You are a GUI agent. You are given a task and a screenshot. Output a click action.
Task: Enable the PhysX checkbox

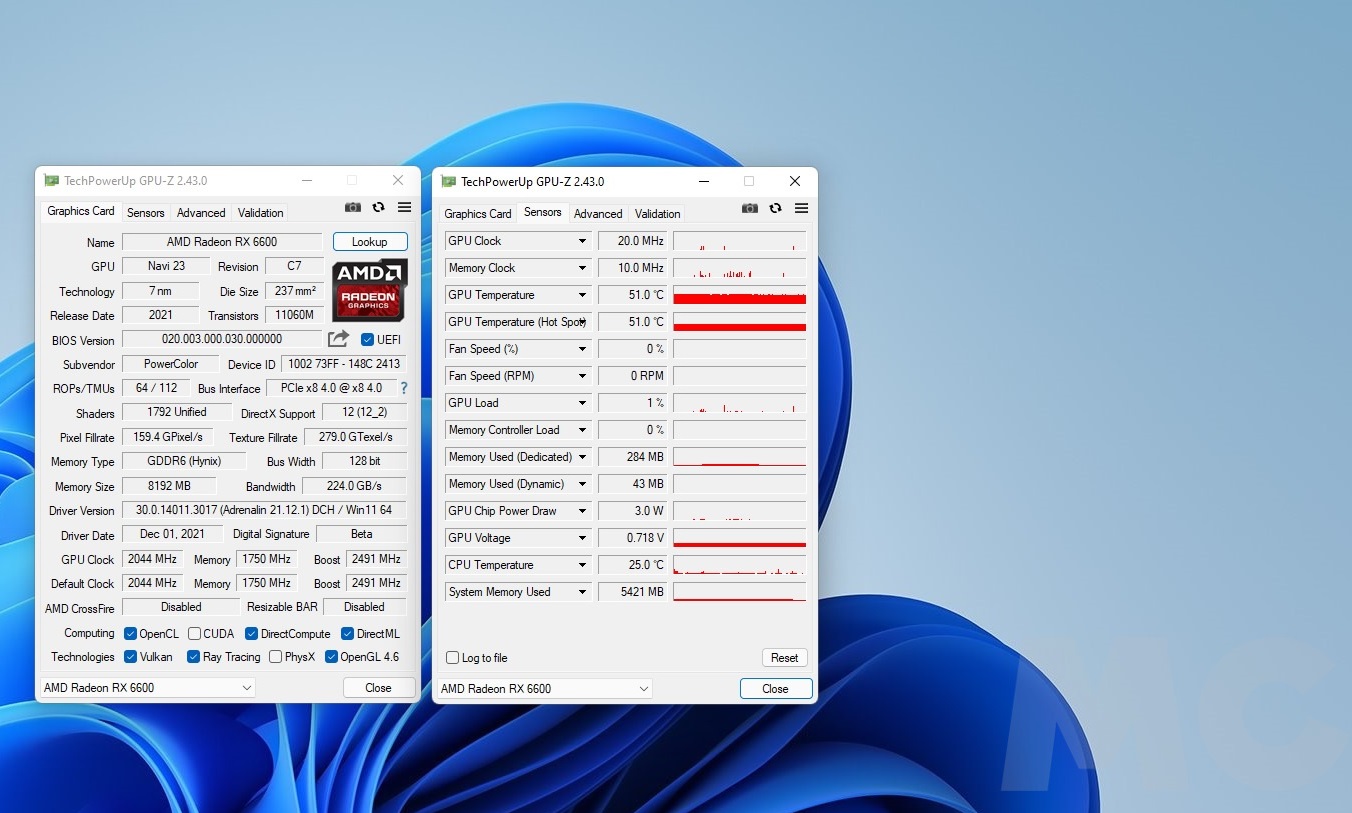276,657
